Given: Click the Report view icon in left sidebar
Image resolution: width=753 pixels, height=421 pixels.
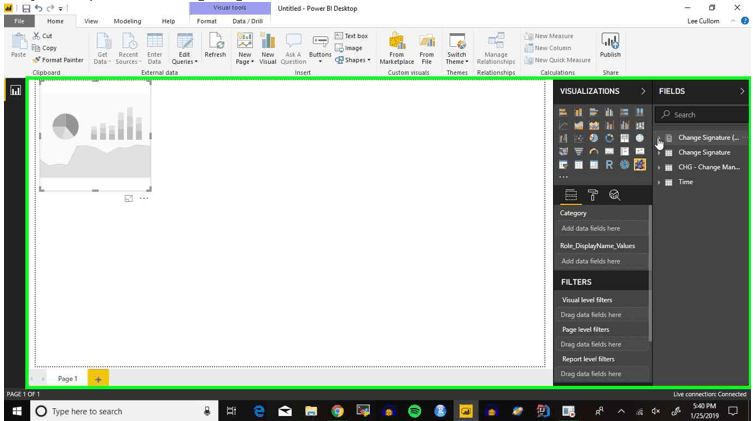Looking at the screenshot, I should click(15, 90).
